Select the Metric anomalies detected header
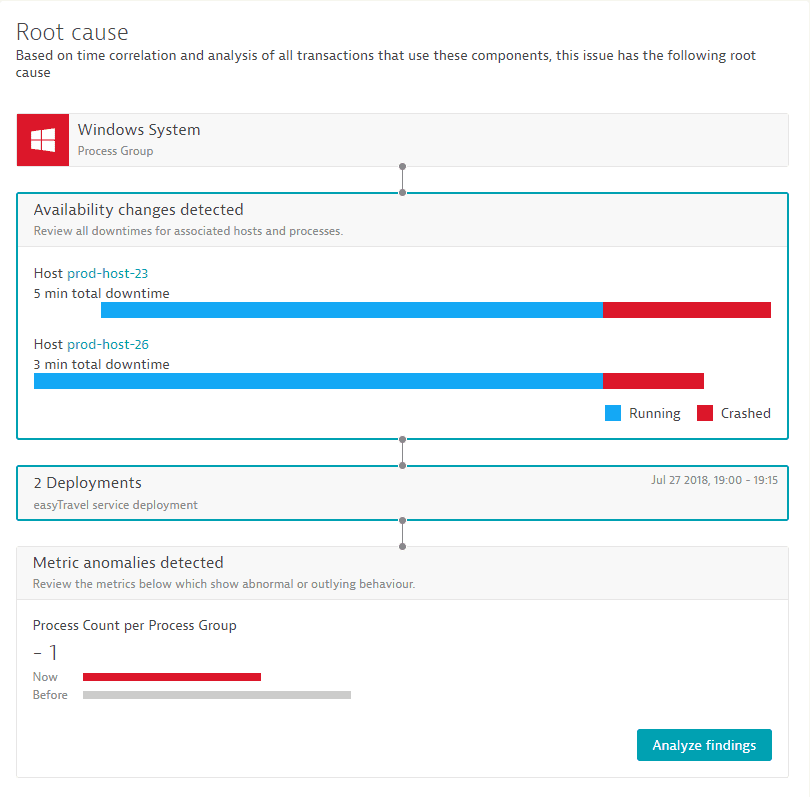The image size is (810, 797). 128,562
